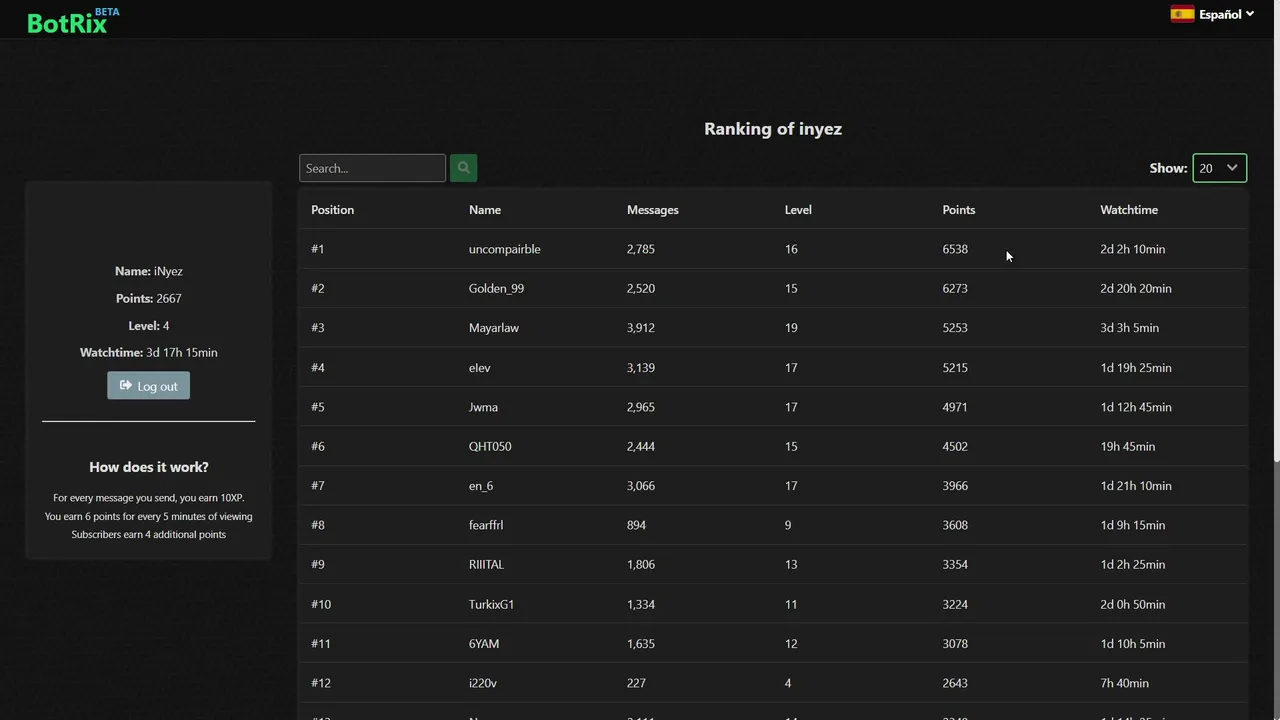Screen dimensions: 1280x720
Task: Click the Watchtime column header
Action: [1129, 210]
